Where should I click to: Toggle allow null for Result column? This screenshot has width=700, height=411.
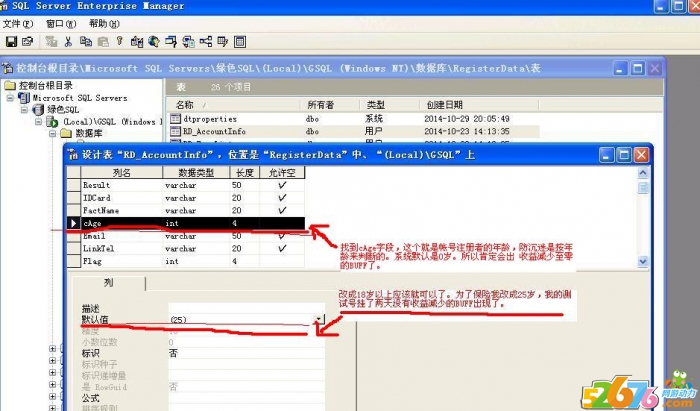click(282, 185)
